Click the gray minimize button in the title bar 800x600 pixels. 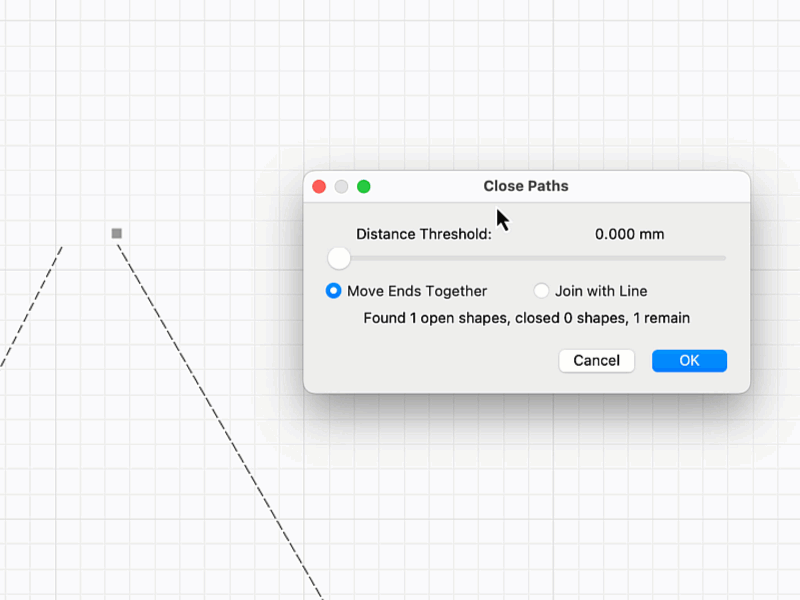[x=342, y=186]
